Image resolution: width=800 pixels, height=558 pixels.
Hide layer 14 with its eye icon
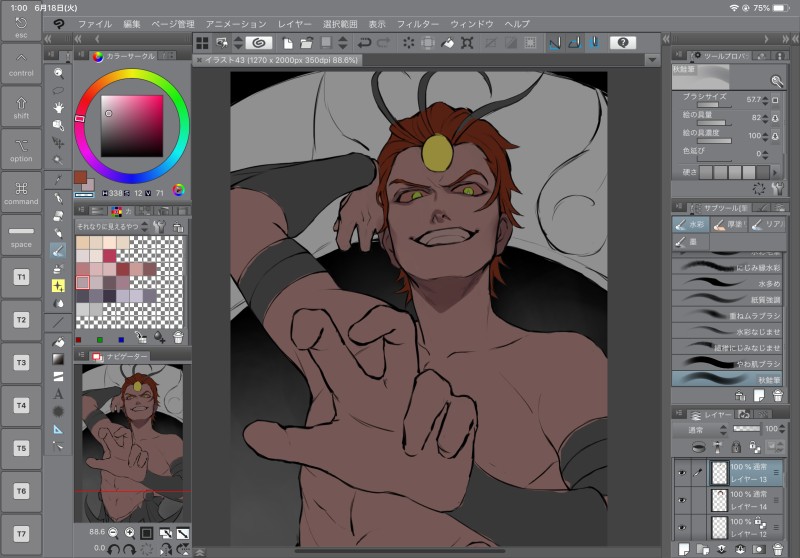(682, 500)
